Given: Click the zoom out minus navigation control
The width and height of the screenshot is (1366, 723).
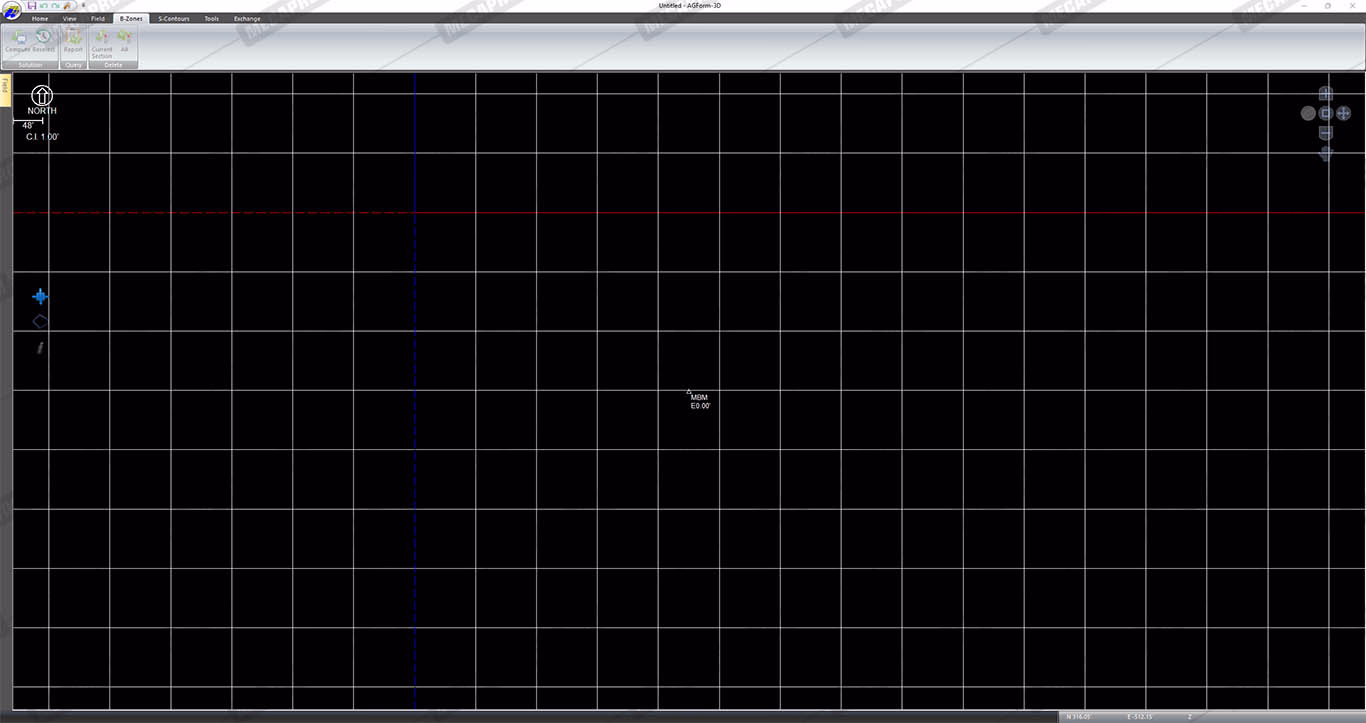Looking at the screenshot, I should [1326, 133].
